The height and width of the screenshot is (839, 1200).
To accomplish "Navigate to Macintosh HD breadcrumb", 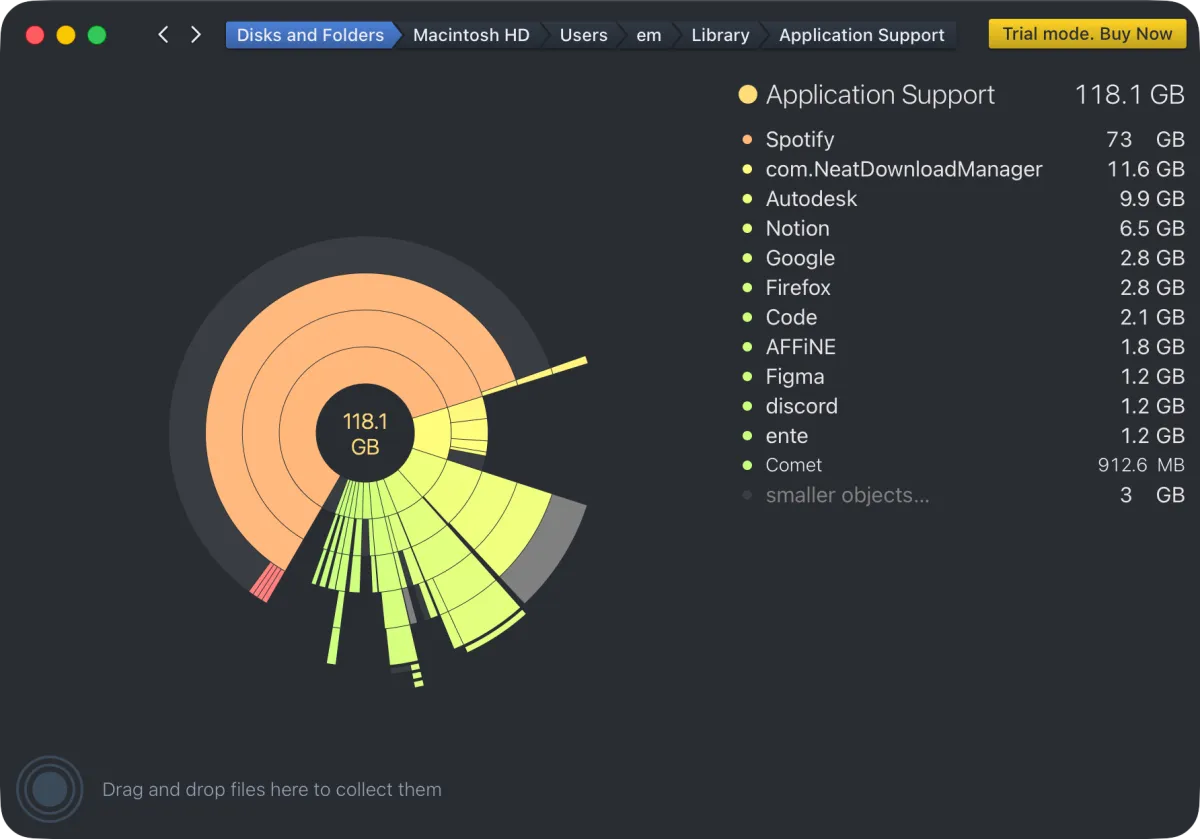I will tap(471, 35).
